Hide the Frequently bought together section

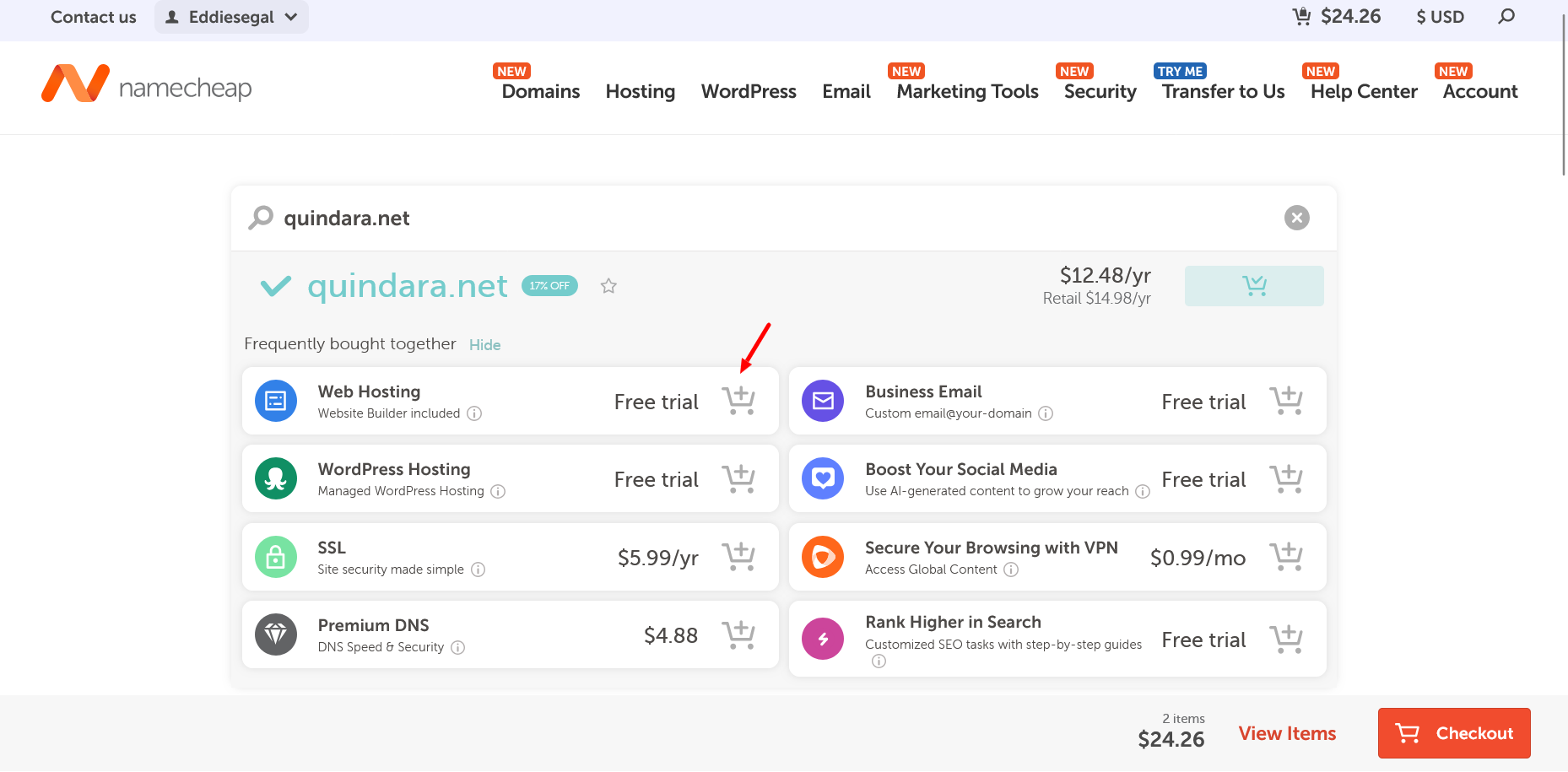(x=484, y=344)
